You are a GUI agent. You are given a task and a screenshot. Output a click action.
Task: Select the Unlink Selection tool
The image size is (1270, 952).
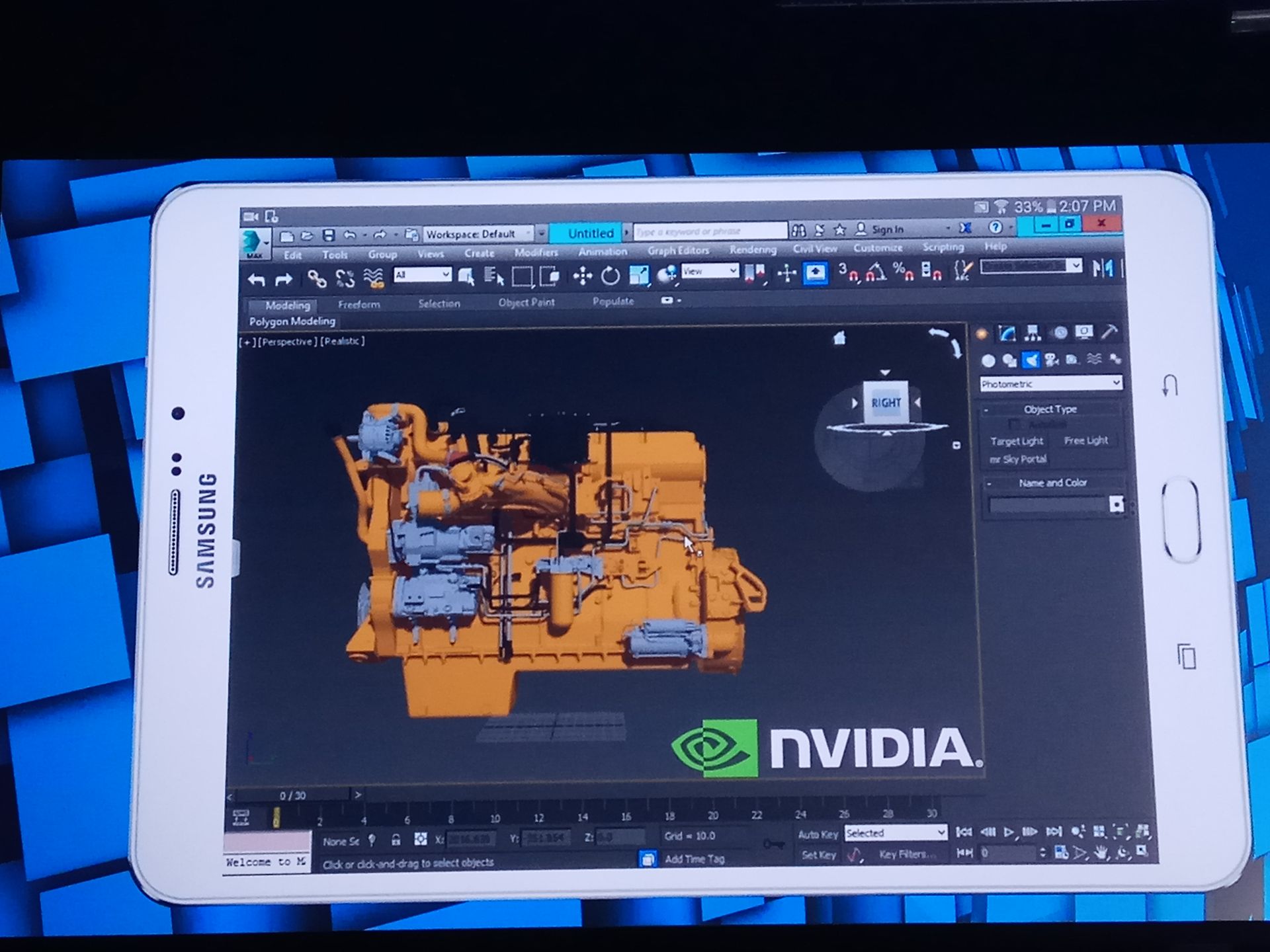345,278
